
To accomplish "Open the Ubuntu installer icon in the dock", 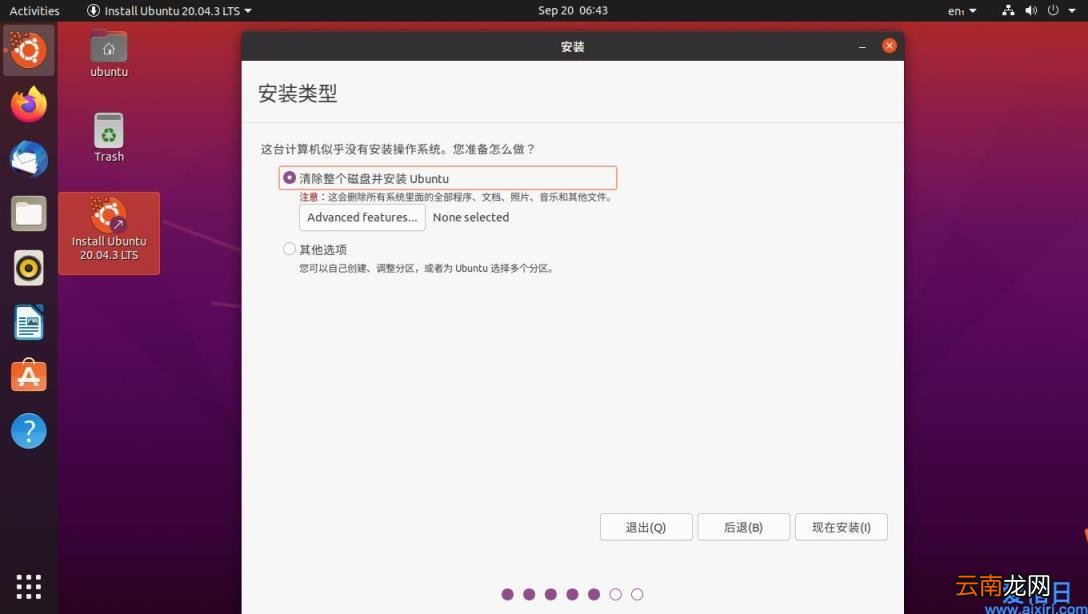I will [28, 50].
